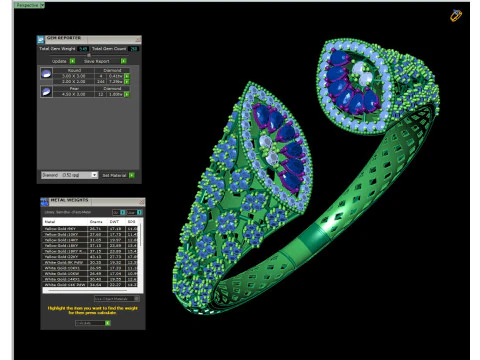480x360 pixels.
Task: Select the Yellow Gold row with 31.05 grams
Action: click(x=90, y=240)
